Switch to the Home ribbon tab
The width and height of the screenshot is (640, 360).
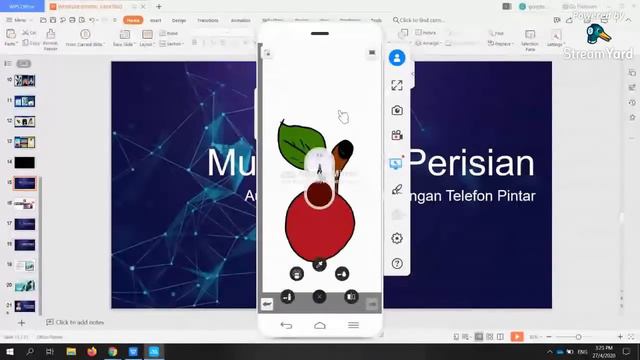tap(133, 20)
